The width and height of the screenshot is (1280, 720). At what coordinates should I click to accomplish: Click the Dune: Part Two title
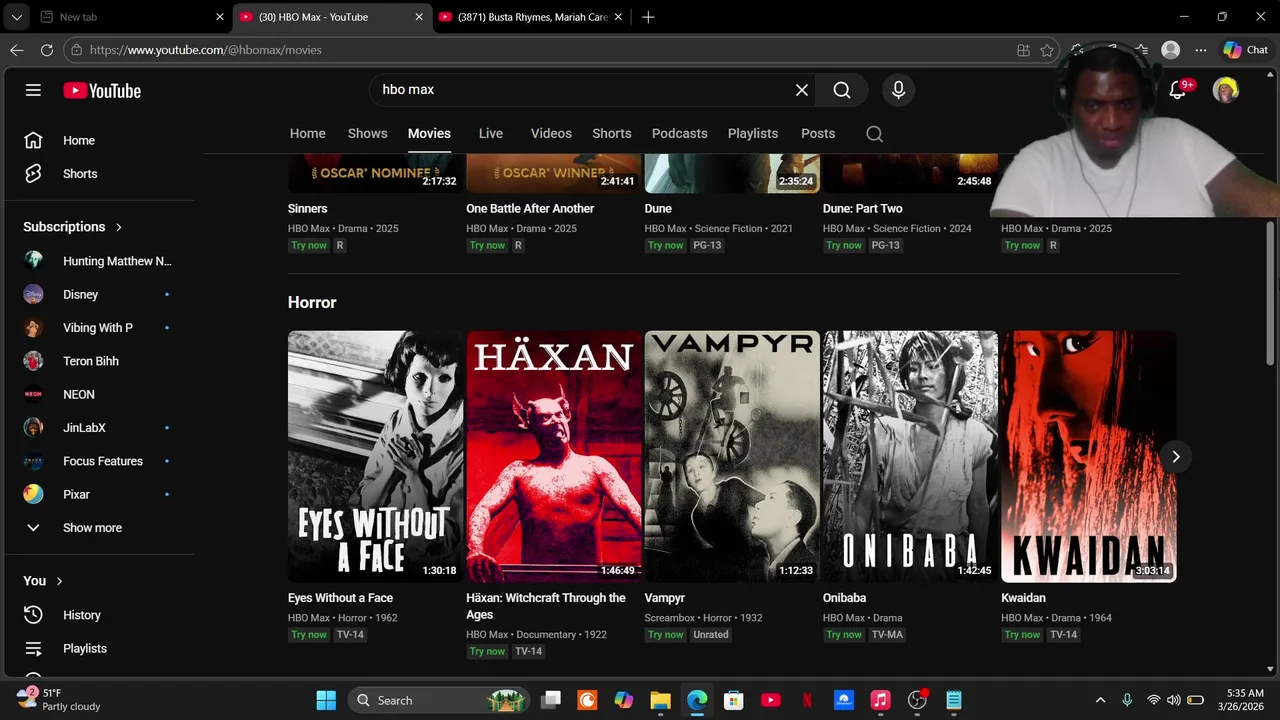point(863,209)
